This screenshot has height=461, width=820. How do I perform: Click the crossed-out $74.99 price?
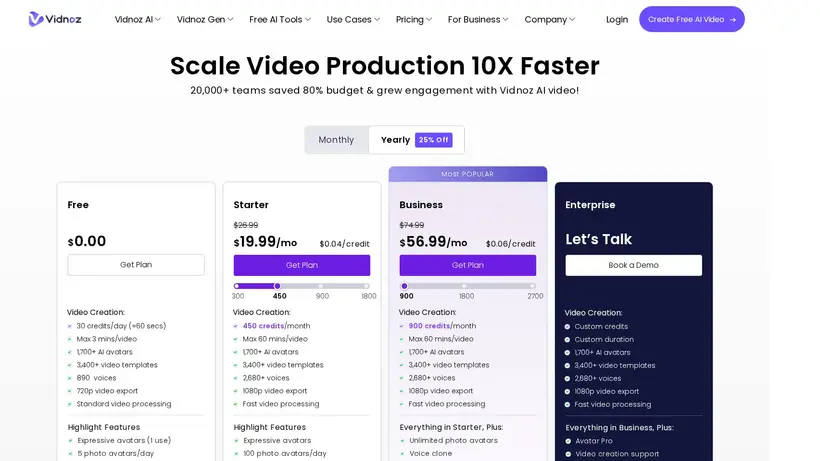pyautogui.click(x=412, y=225)
